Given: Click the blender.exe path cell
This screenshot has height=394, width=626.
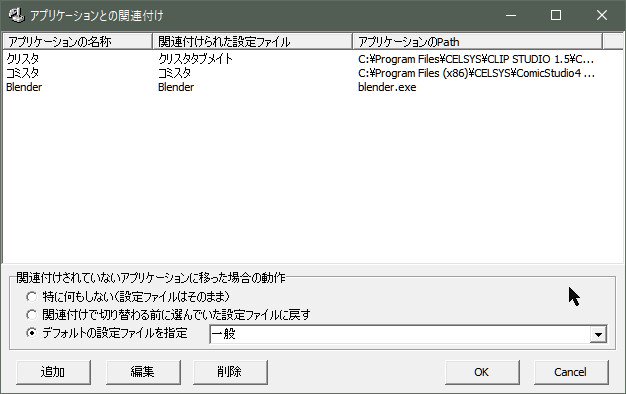Looking at the screenshot, I should [387, 87].
